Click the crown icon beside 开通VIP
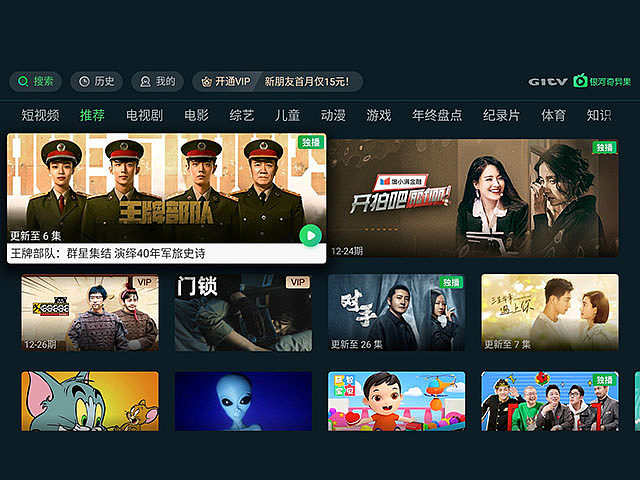The height and width of the screenshot is (480, 640). (x=207, y=82)
